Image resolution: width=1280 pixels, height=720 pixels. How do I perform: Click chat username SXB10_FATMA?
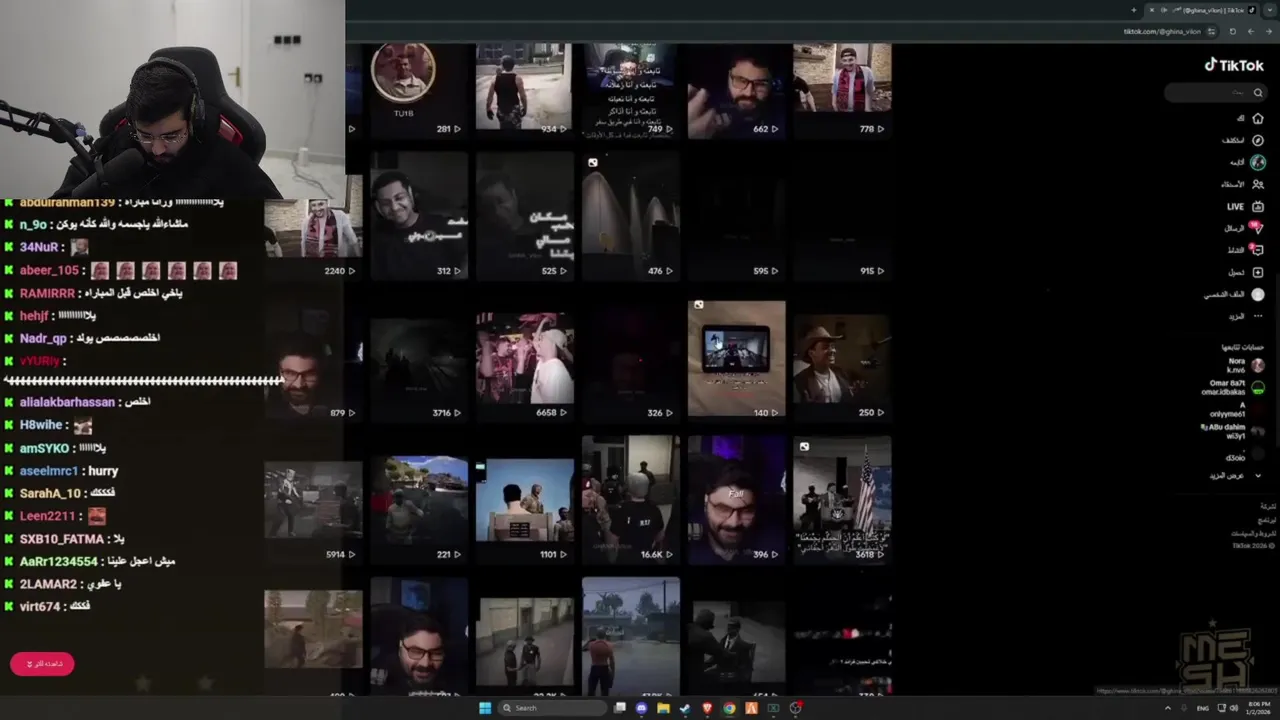tap(62, 539)
